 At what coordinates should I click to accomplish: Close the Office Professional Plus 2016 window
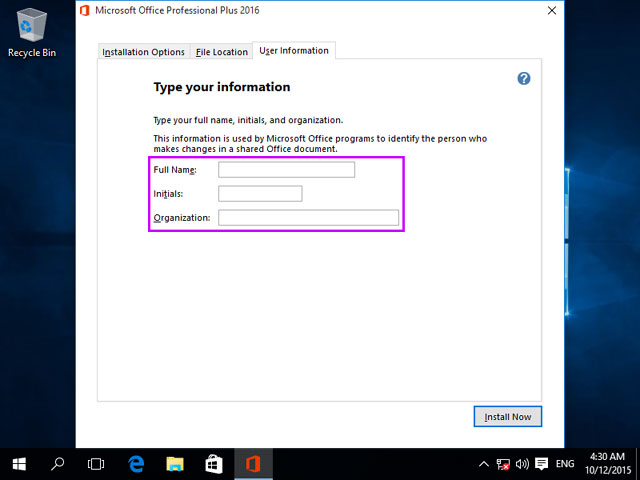(552, 11)
